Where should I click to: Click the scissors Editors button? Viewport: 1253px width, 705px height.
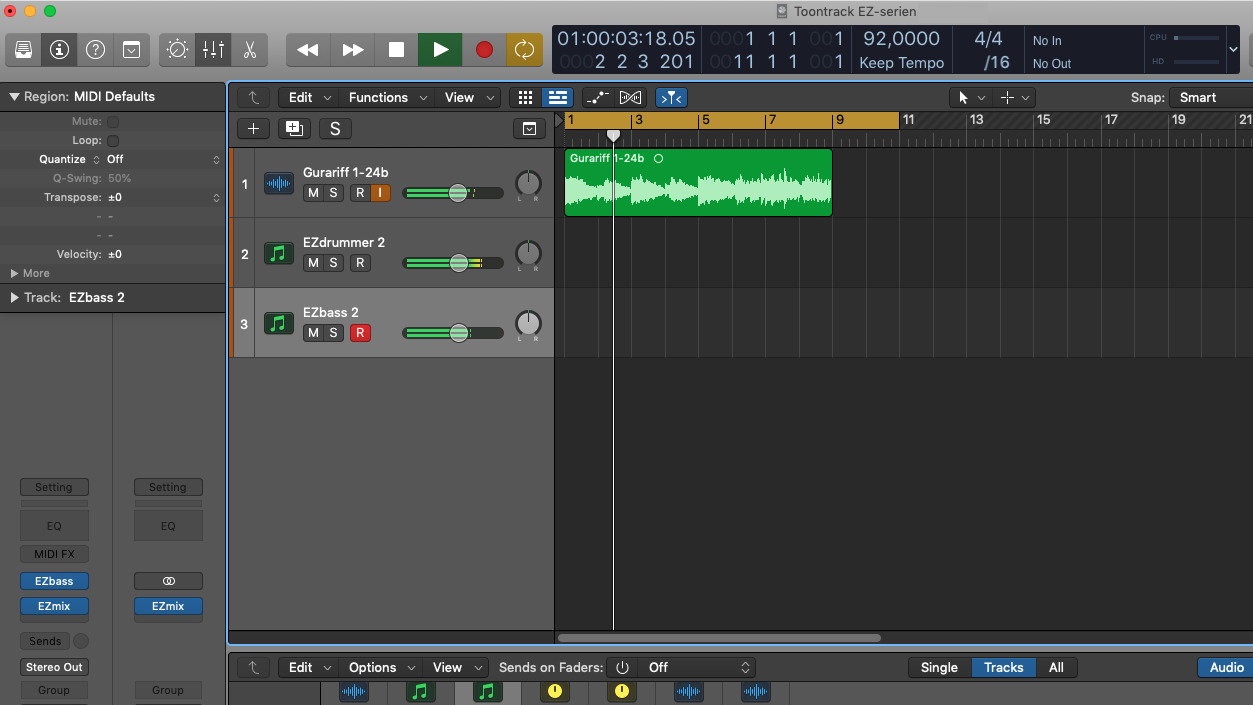click(x=249, y=49)
